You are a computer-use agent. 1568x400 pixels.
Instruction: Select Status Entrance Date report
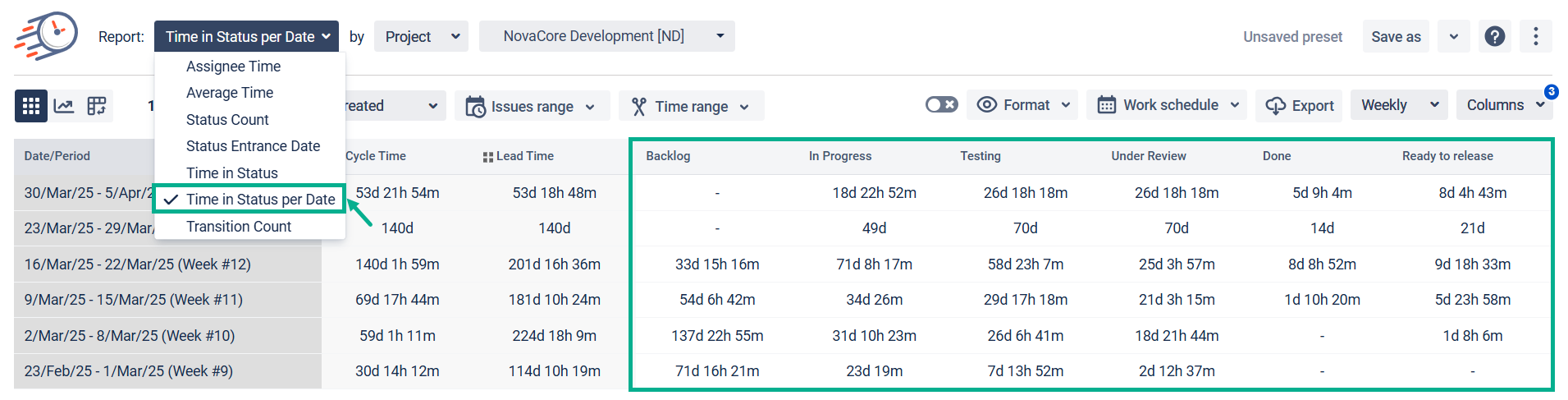pos(253,146)
